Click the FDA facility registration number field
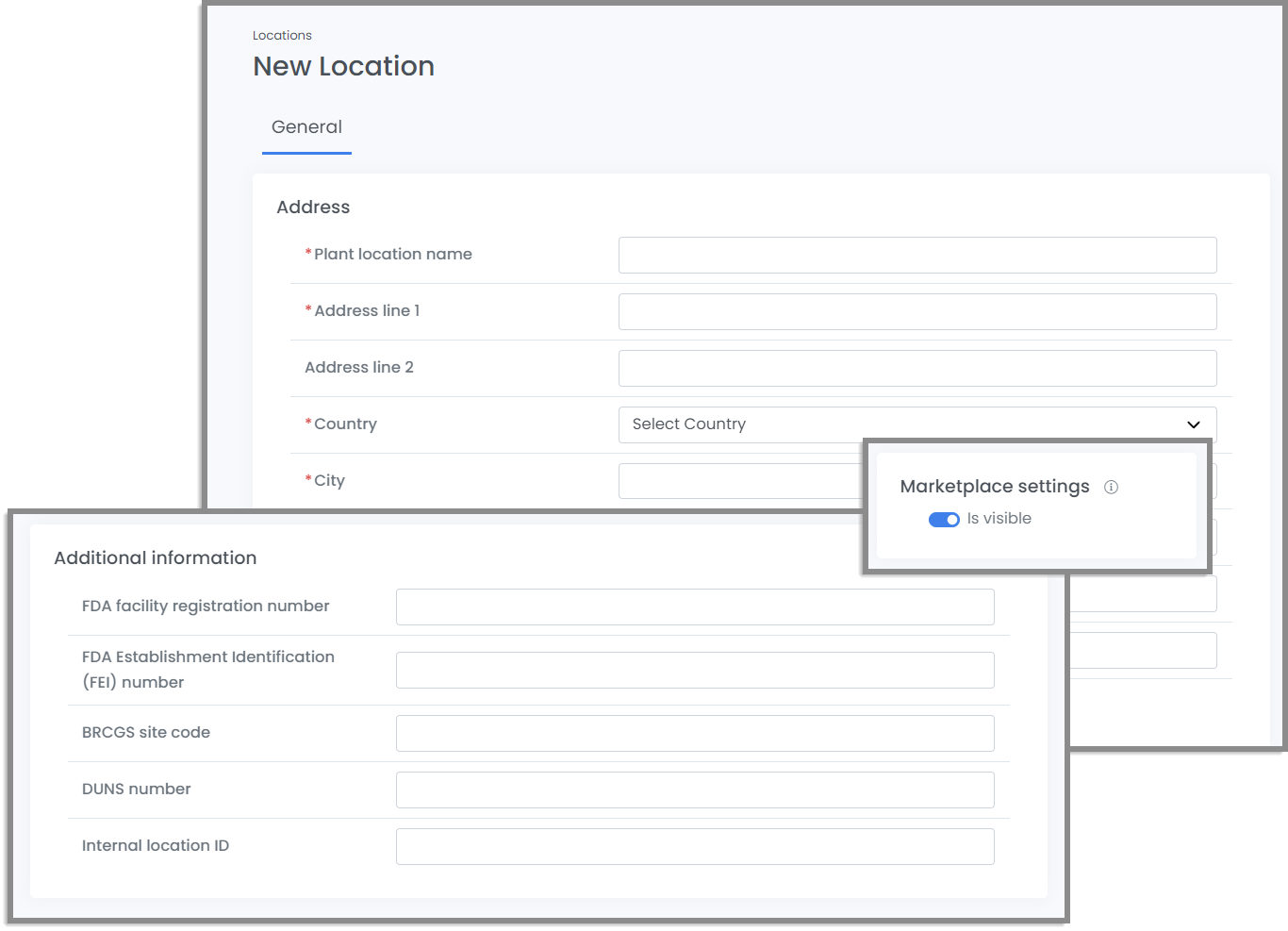 coord(695,607)
